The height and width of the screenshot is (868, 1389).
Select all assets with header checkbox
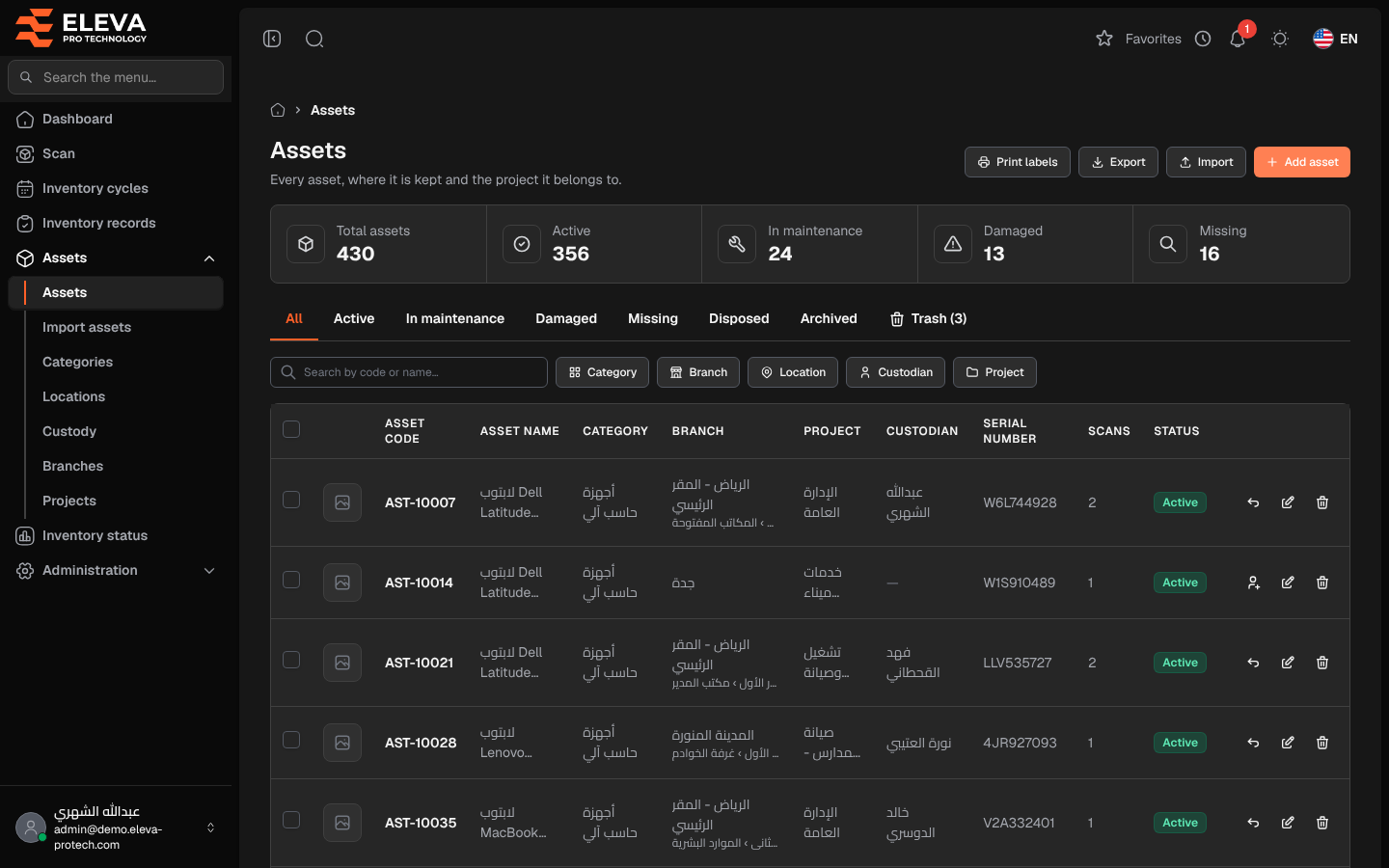click(x=291, y=429)
